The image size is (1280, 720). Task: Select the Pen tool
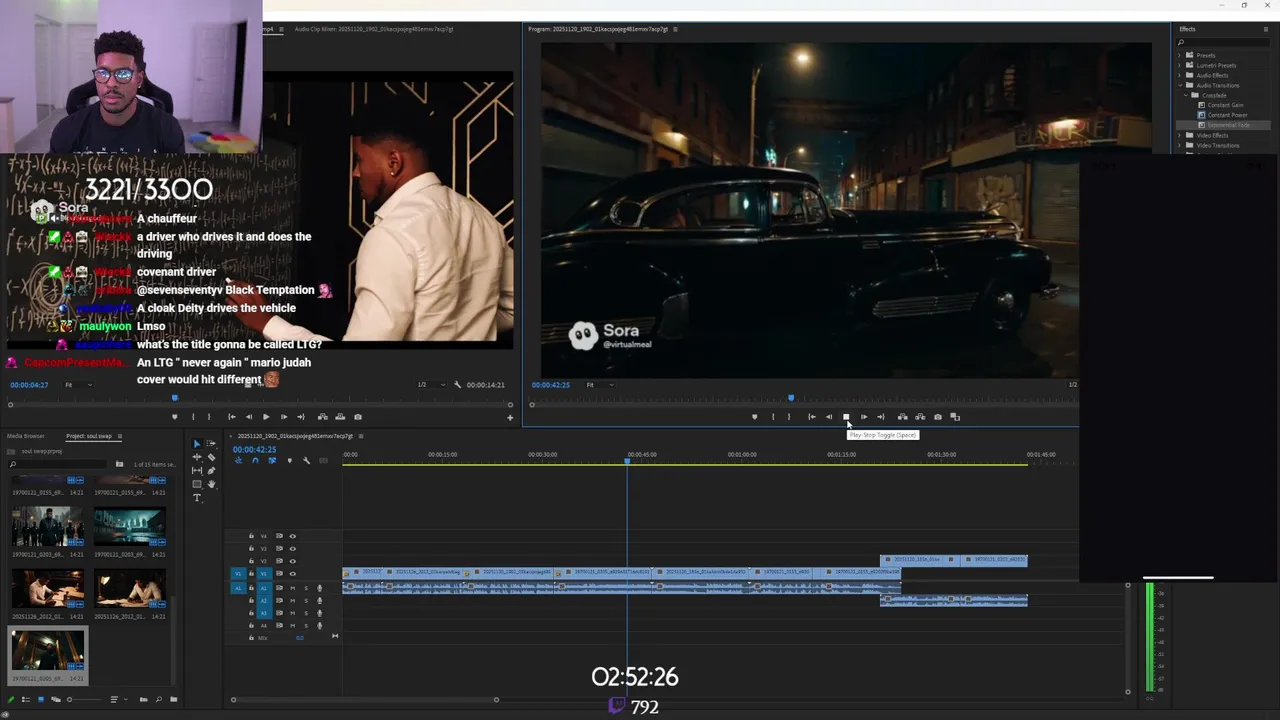(x=211, y=470)
